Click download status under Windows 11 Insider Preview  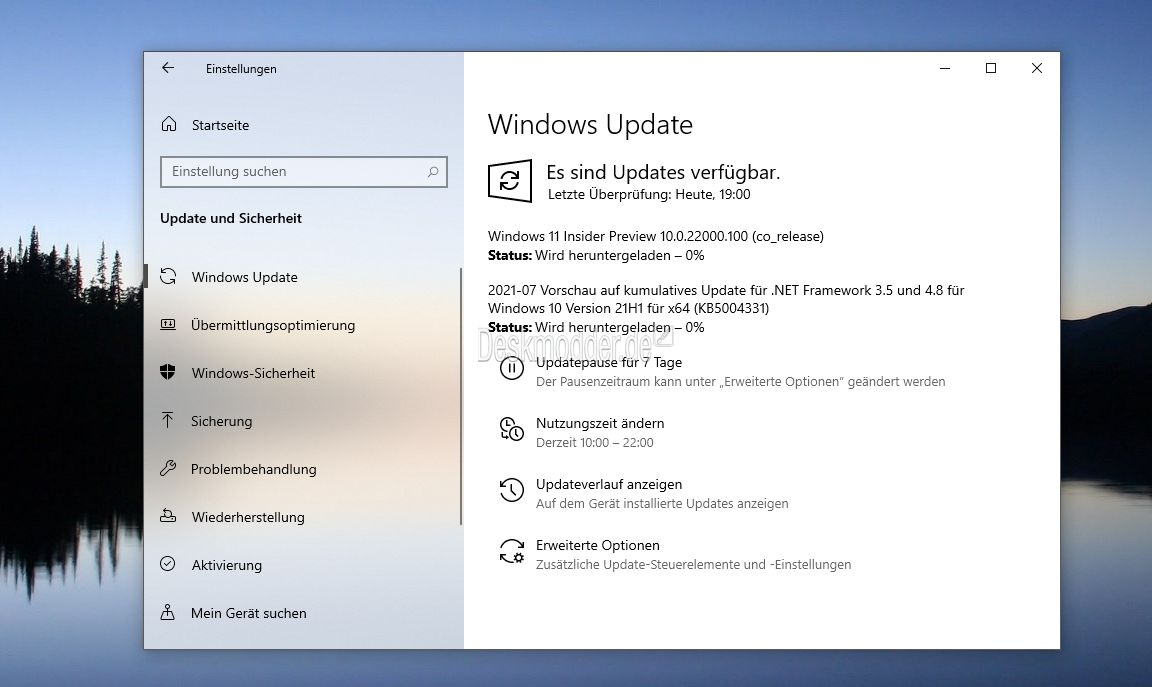coord(596,256)
